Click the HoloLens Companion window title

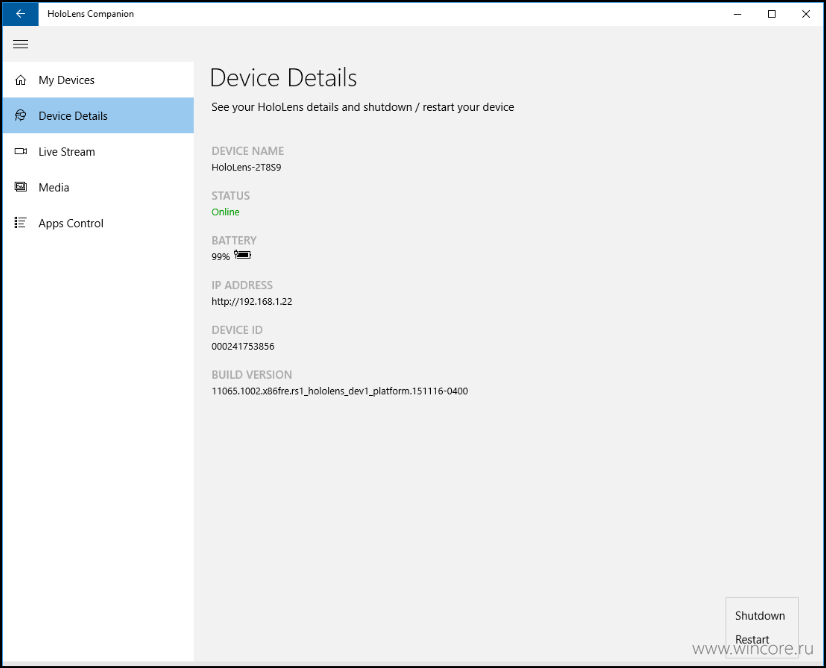pyautogui.click(x=91, y=14)
